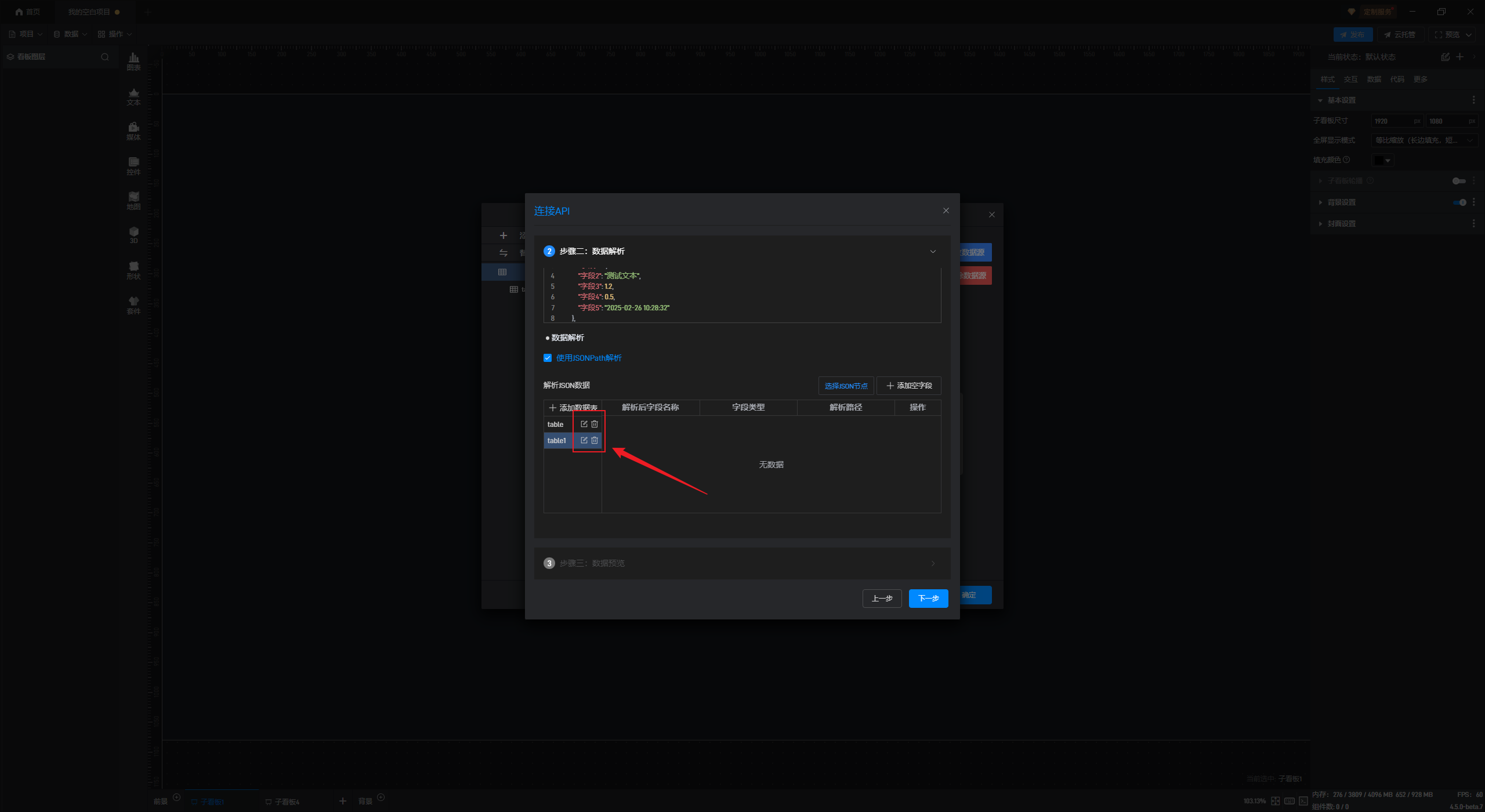This screenshot has width=1485, height=812.
Task: Toggle the 背景设置 switch
Action: [x=1459, y=202]
